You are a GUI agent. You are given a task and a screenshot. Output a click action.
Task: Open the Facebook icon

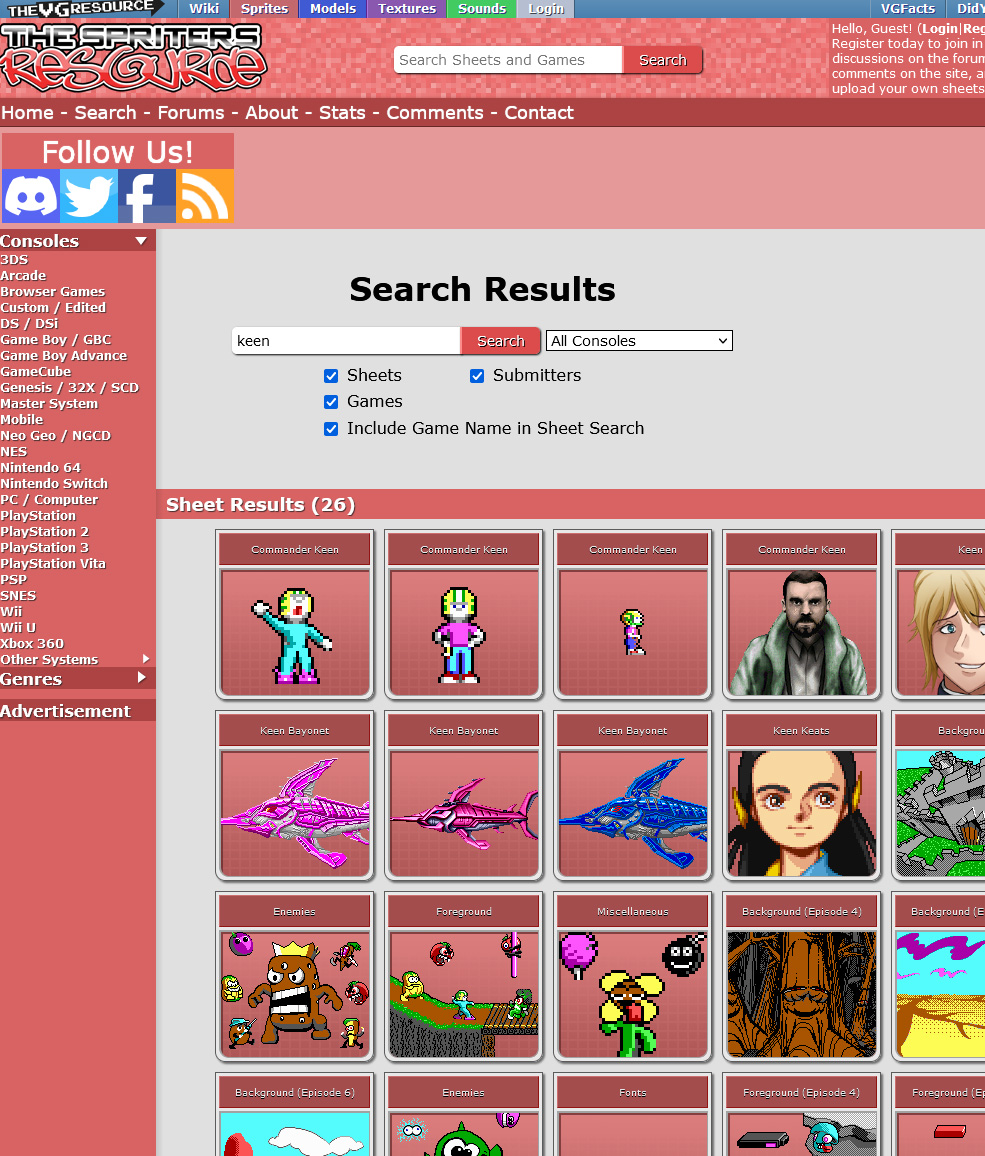coord(147,196)
